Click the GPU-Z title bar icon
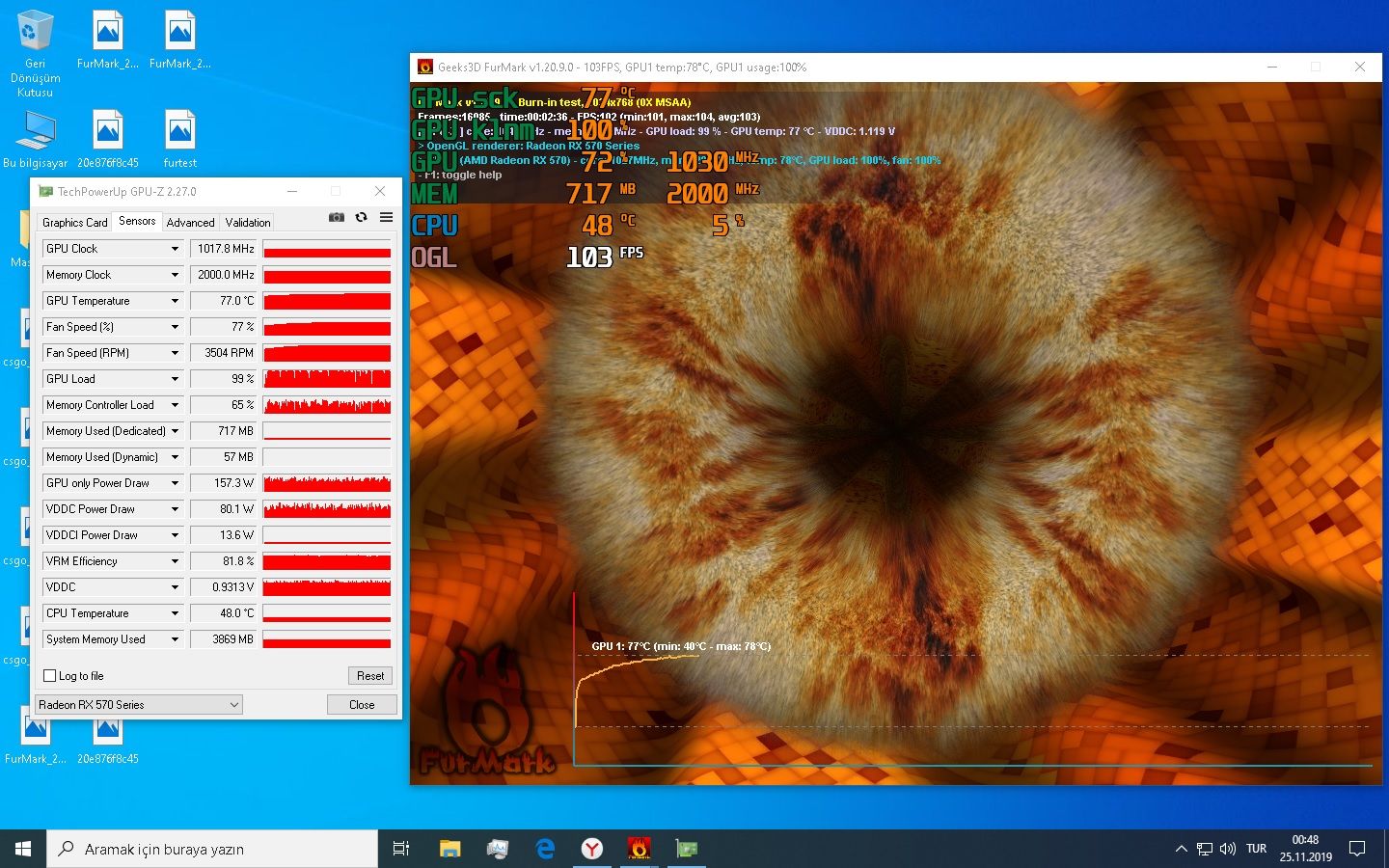This screenshot has height=868, width=1389. 45,191
